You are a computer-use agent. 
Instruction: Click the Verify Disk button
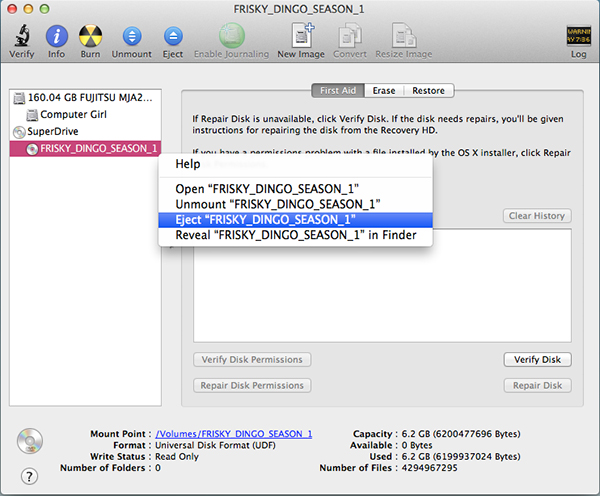click(x=537, y=360)
